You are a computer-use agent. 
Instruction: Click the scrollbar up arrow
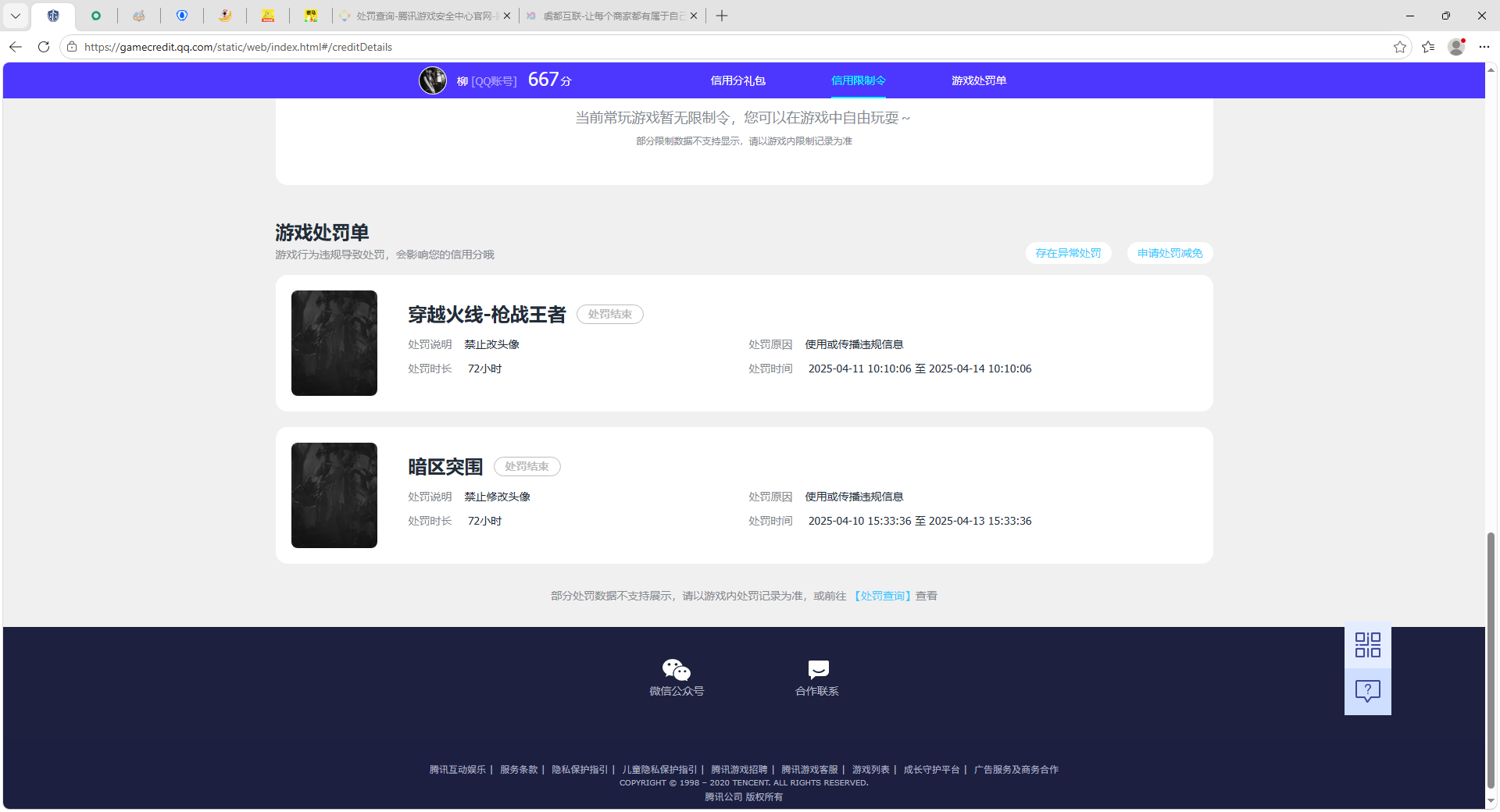pyautogui.click(x=1491, y=69)
